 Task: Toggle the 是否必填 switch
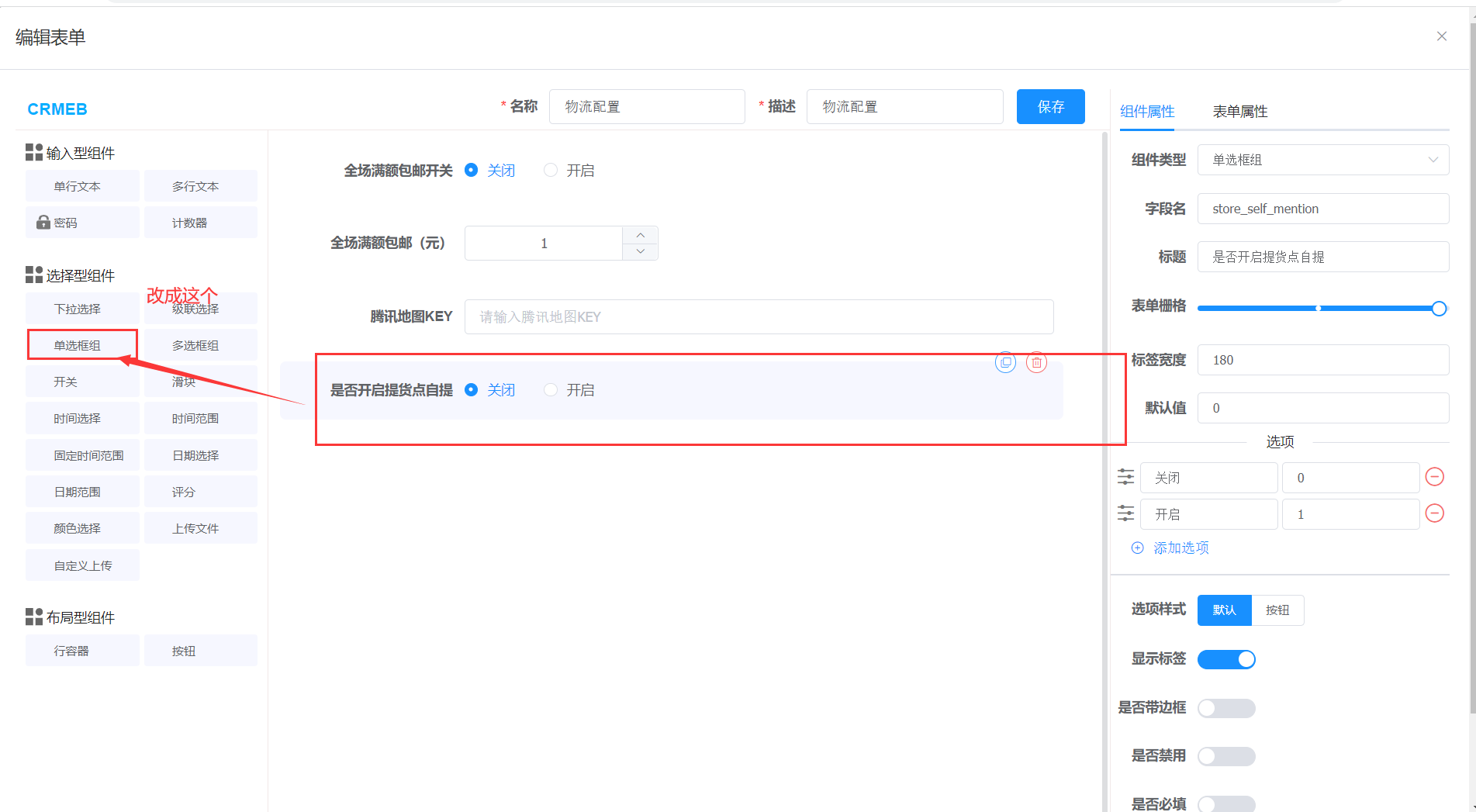[x=1226, y=804]
